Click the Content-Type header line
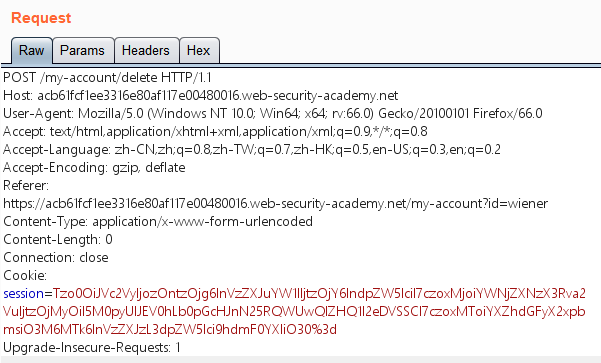Viewport: 601px width, 363px height. click(158, 222)
